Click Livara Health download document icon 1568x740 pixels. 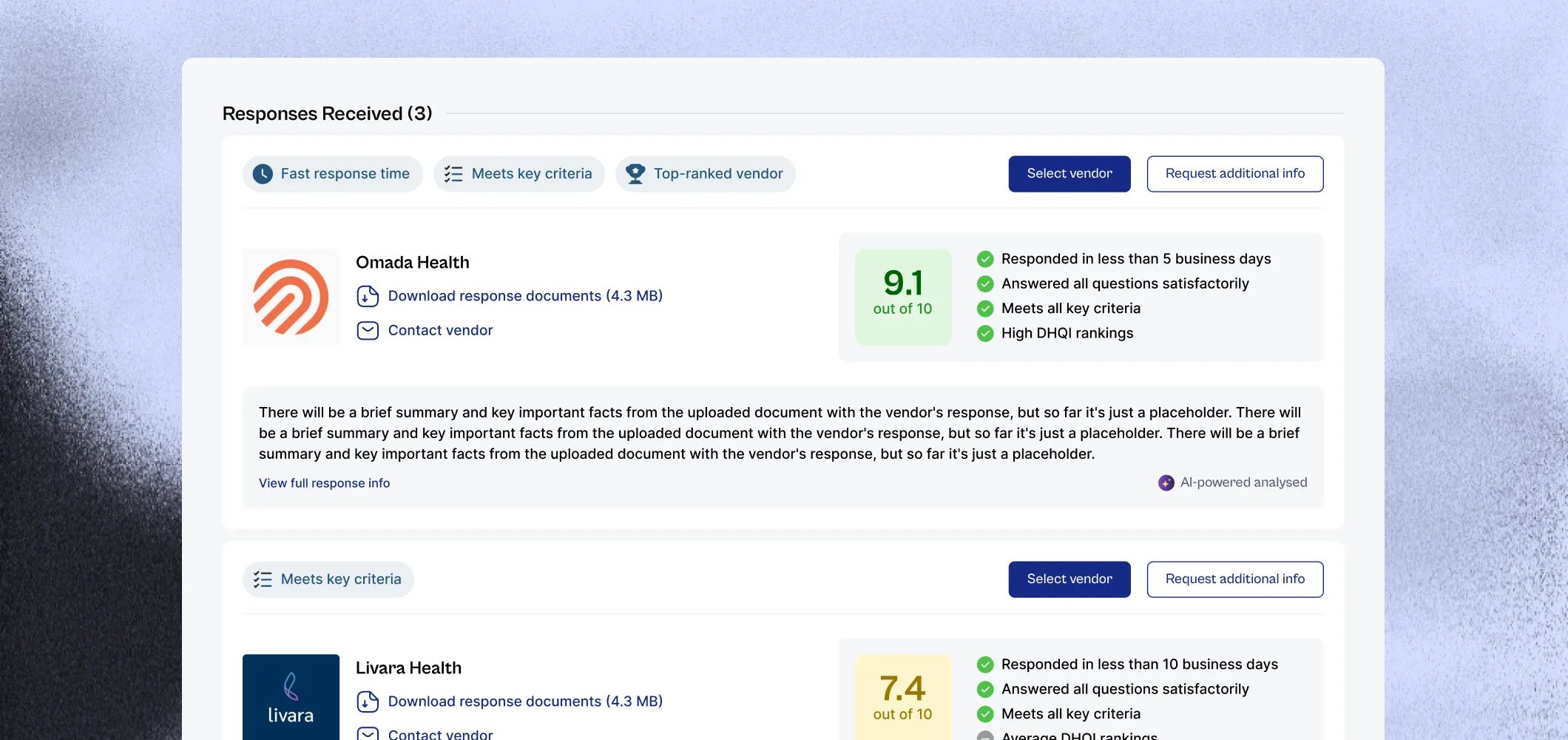coord(368,702)
